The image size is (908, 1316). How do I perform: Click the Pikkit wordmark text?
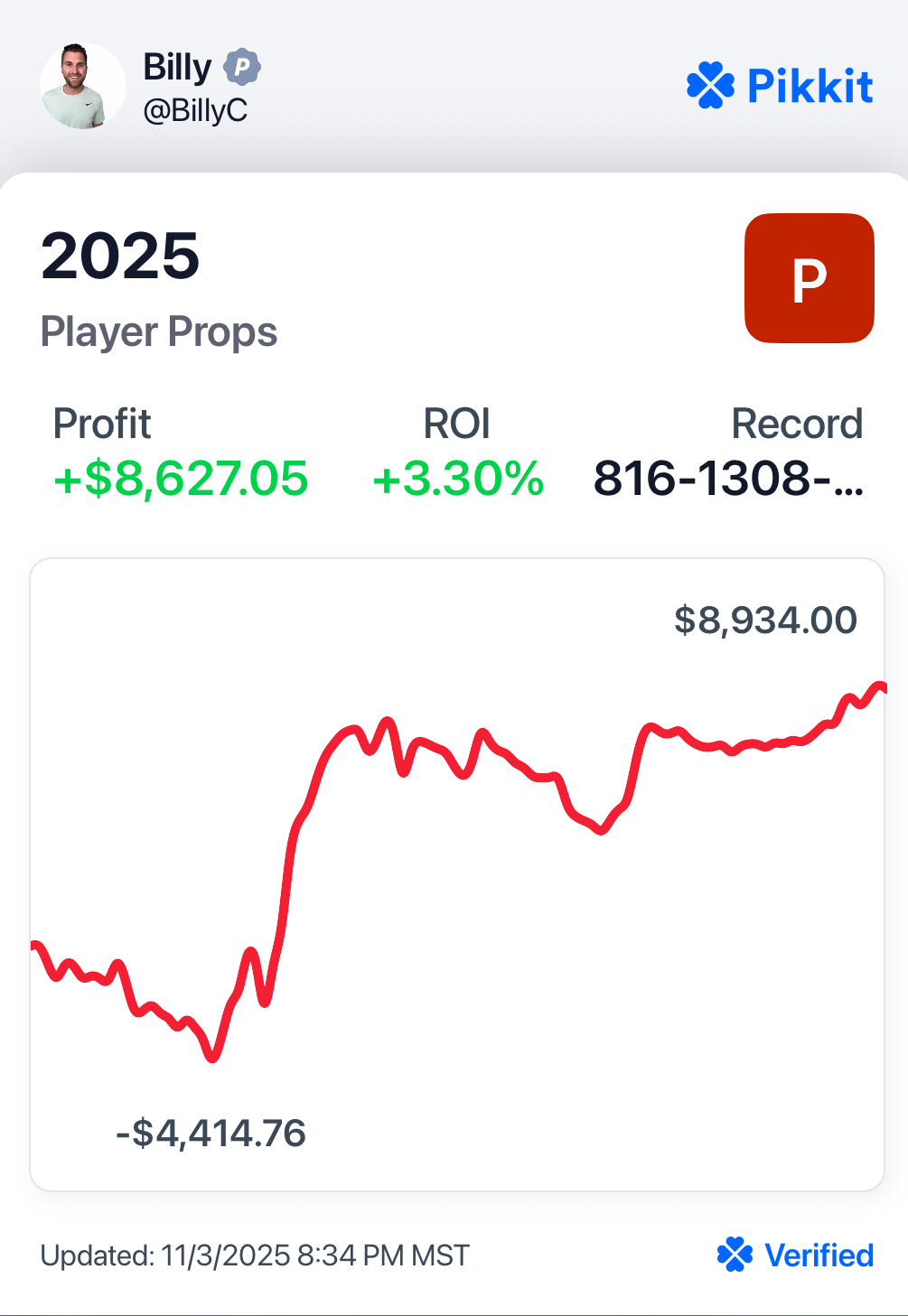click(x=810, y=87)
